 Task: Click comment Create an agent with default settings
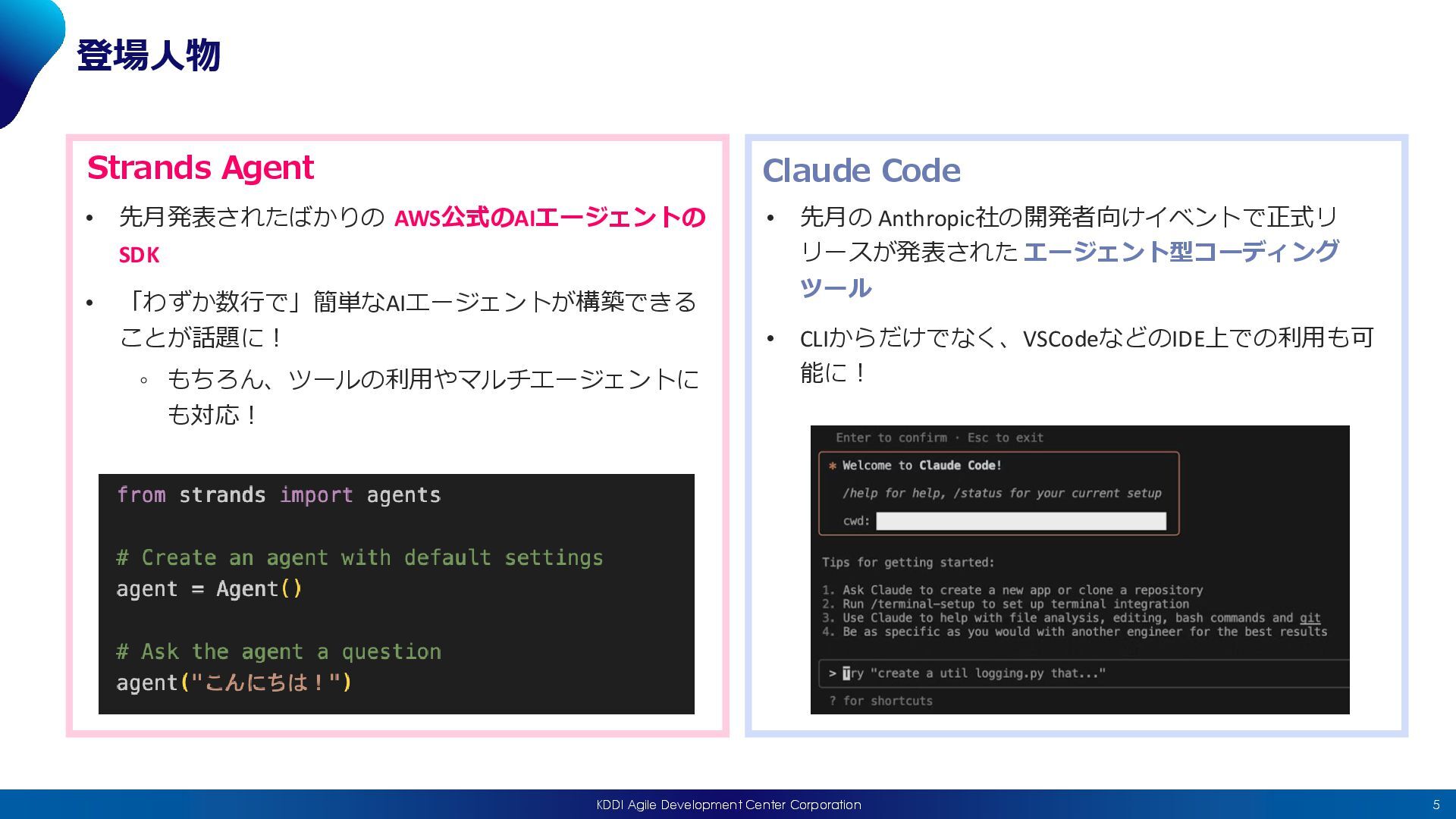pyautogui.click(x=359, y=558)
